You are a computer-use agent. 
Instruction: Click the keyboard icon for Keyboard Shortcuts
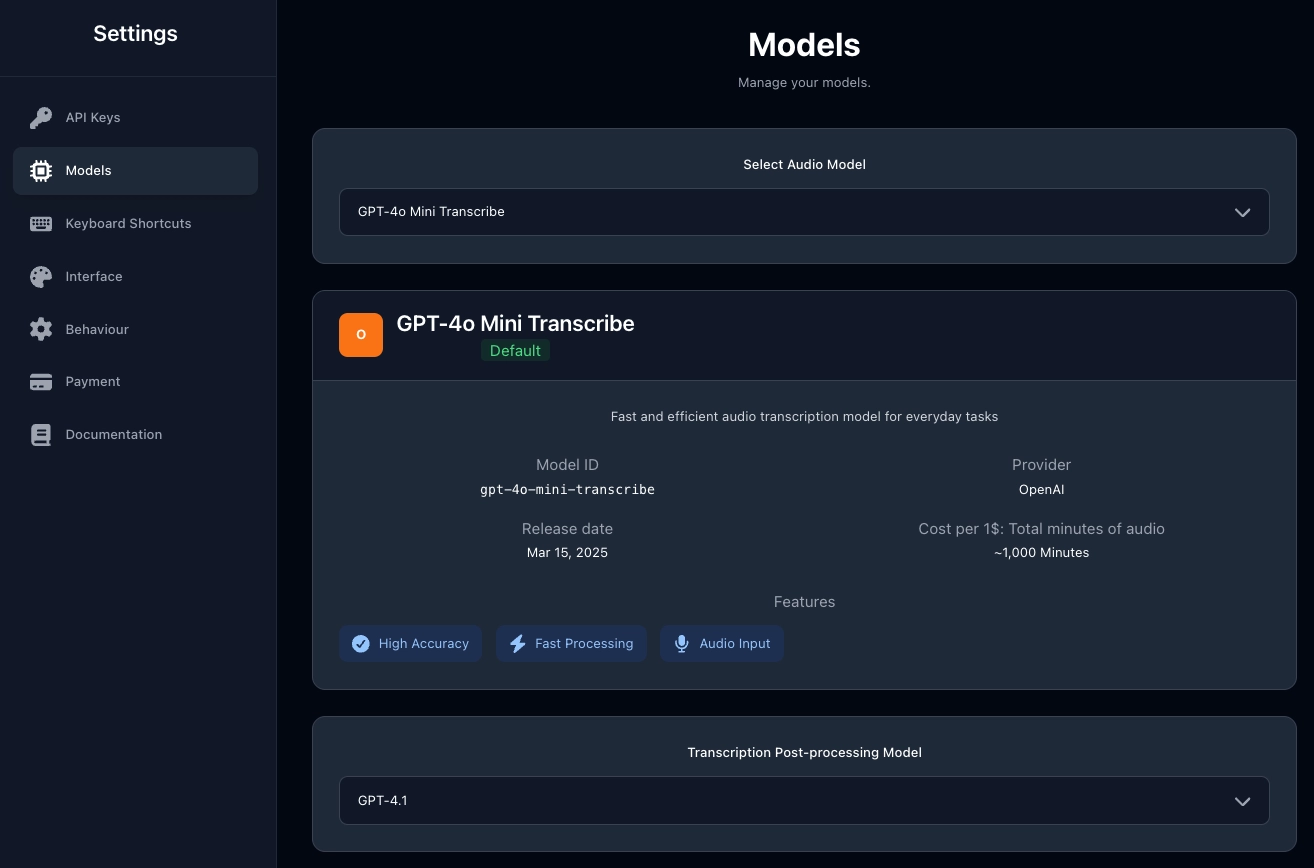tap(40, 223)
